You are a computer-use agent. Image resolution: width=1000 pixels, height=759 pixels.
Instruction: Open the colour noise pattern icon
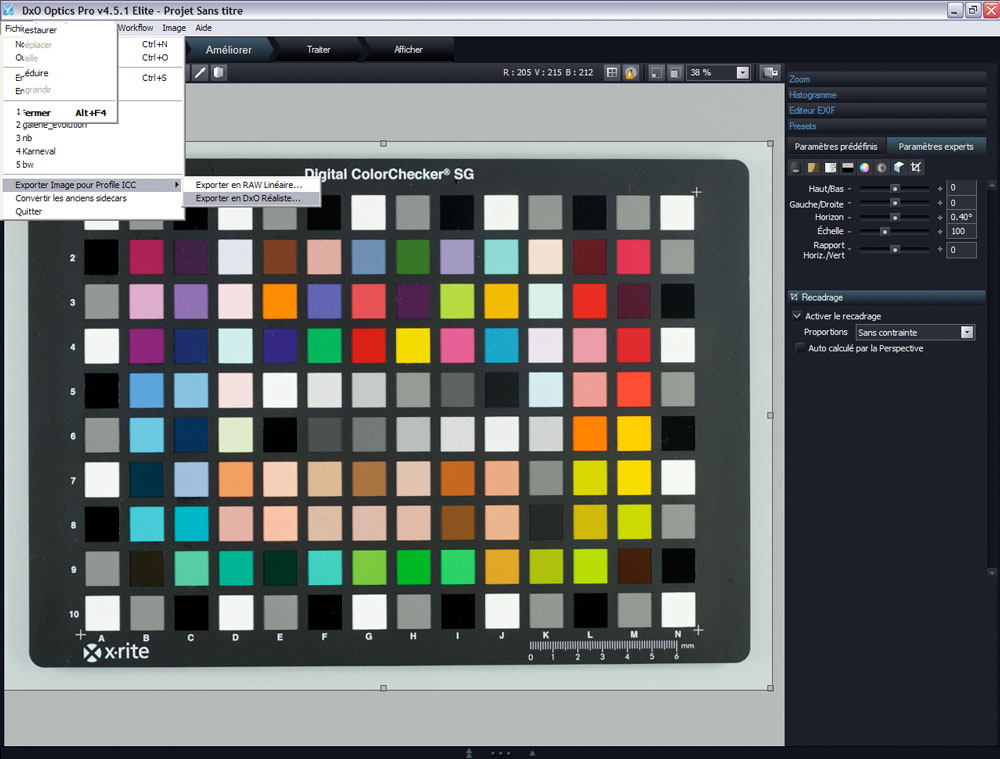click(x=830, y=168)
